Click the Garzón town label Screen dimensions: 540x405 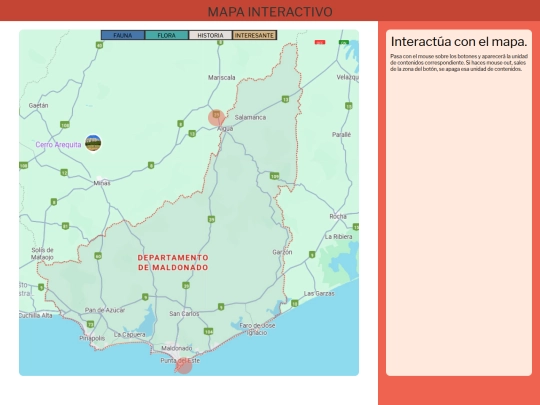coord(282,252)
